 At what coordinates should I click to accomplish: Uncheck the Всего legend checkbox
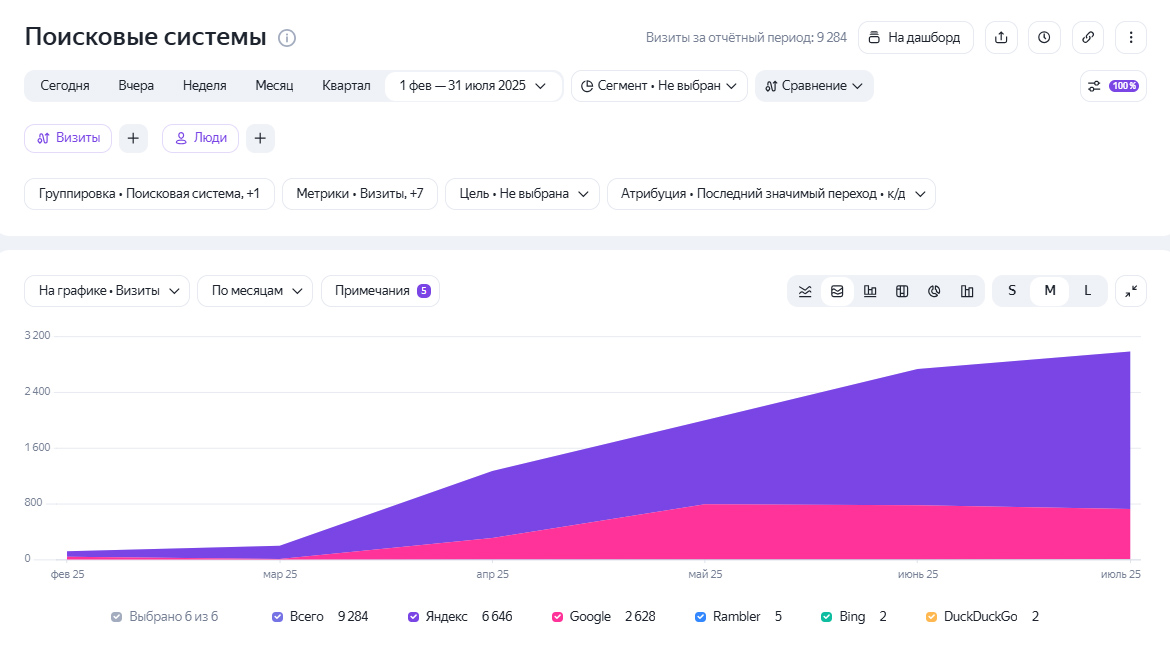click(278, 617)
